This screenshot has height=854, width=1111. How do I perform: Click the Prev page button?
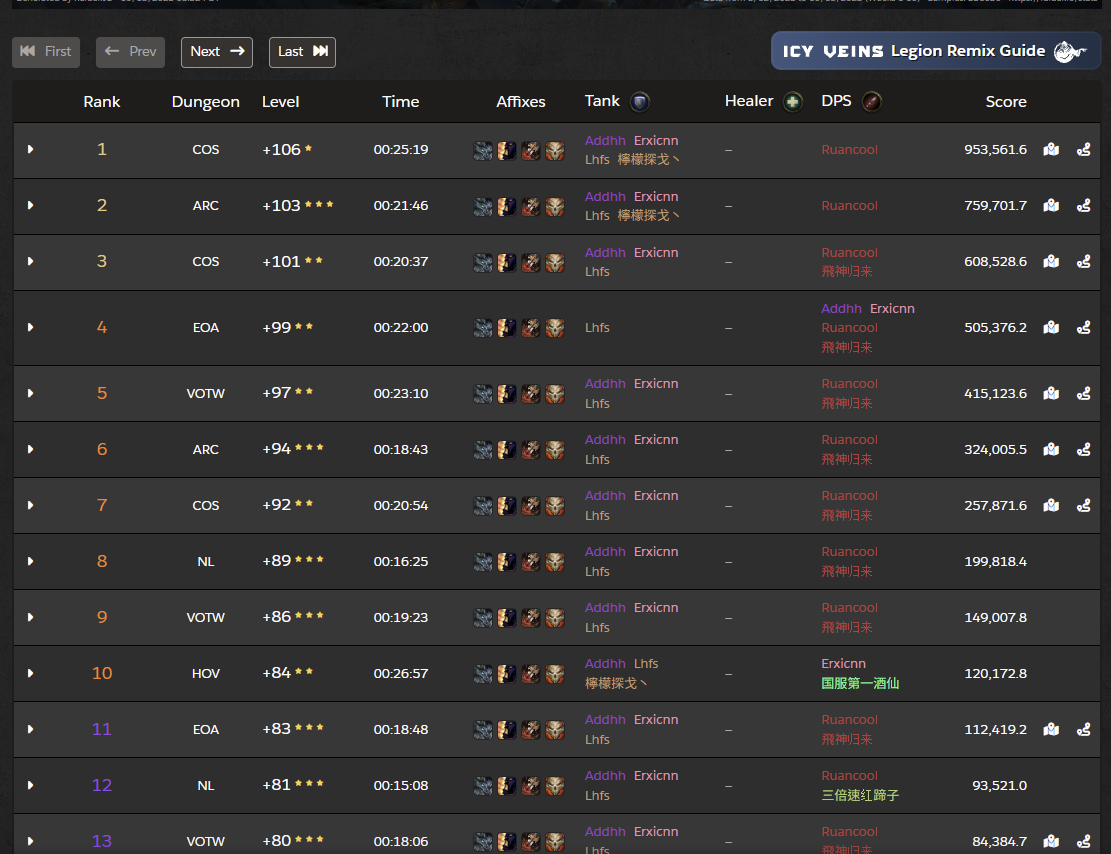pos(130,52)
